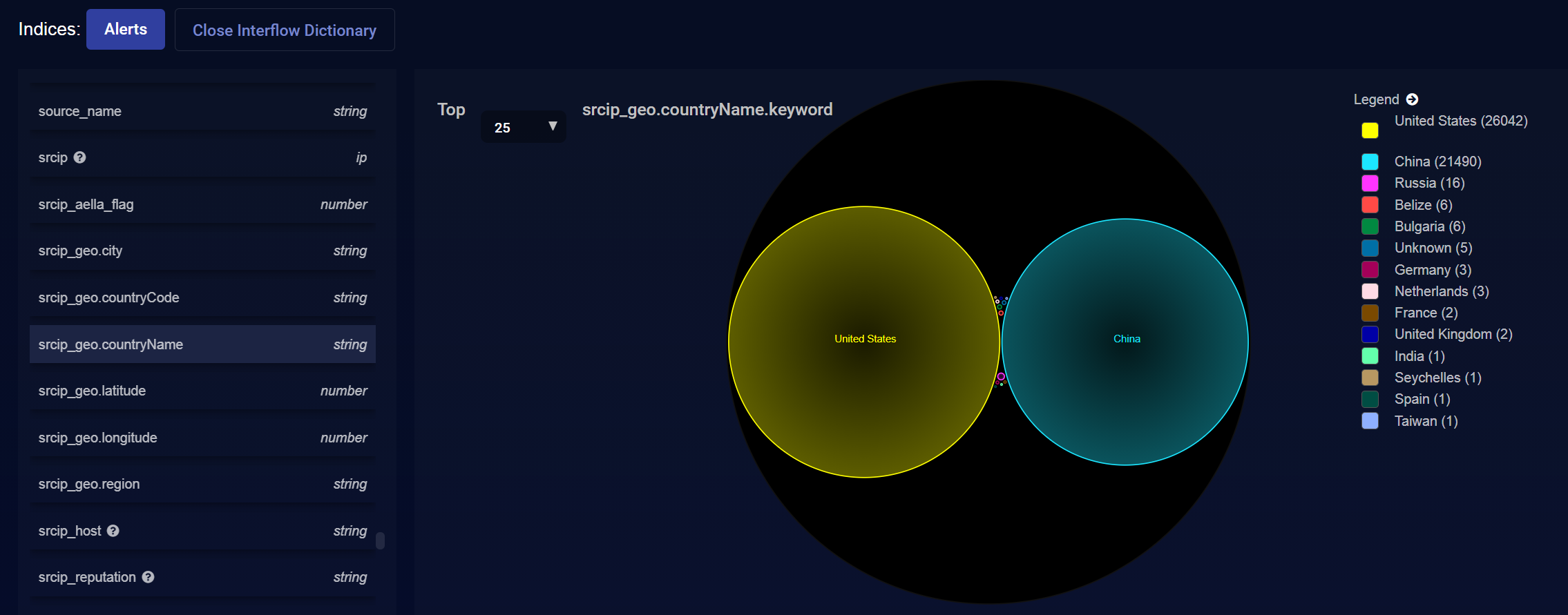Choose the srcip_geo.countryCode field

(x=202, y=297)
